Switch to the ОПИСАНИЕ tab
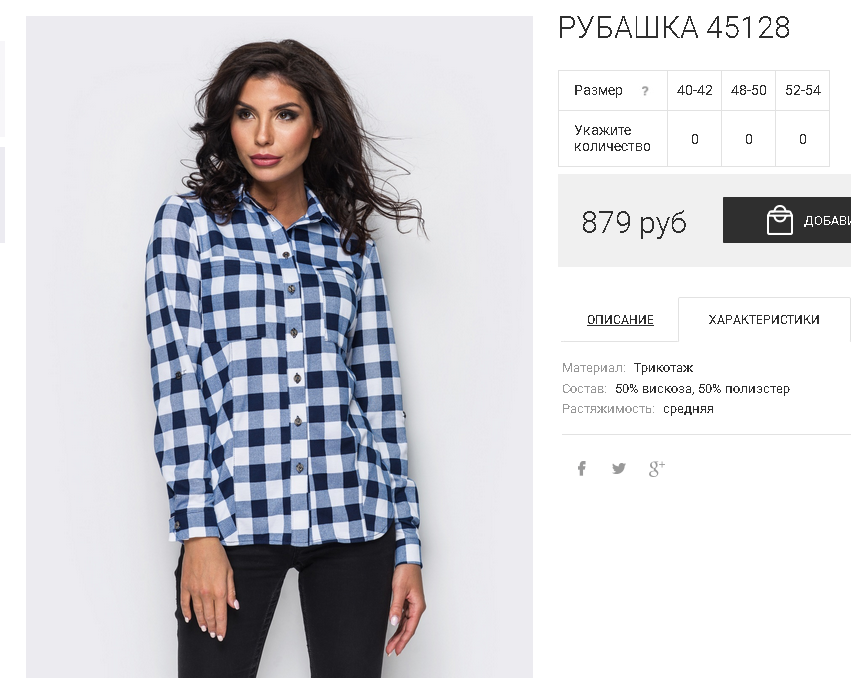The height and width of the screenshot is (678, 851). 620,319
